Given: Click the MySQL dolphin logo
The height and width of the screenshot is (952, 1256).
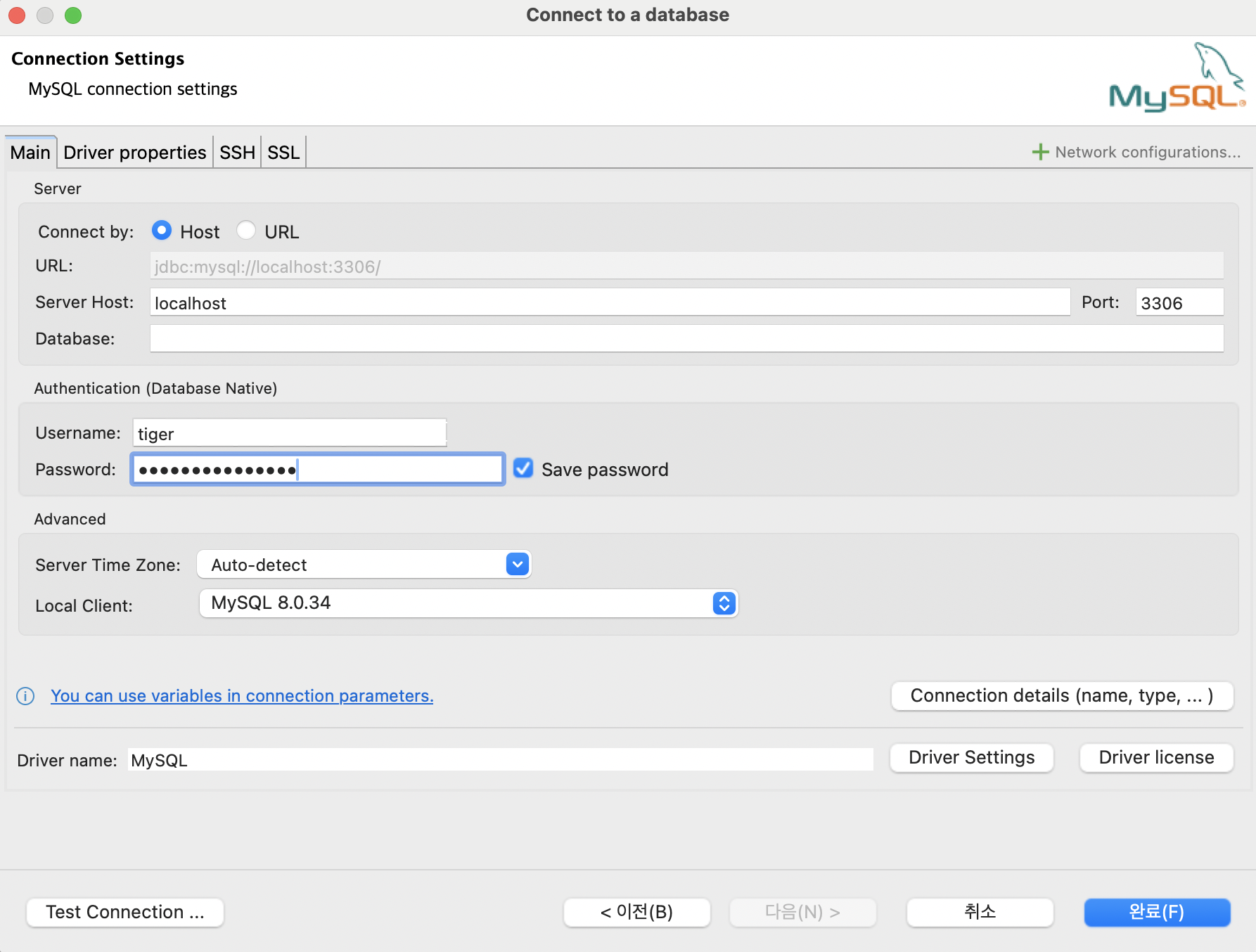Looking at the screenshot, I should tap(1177, 77).
